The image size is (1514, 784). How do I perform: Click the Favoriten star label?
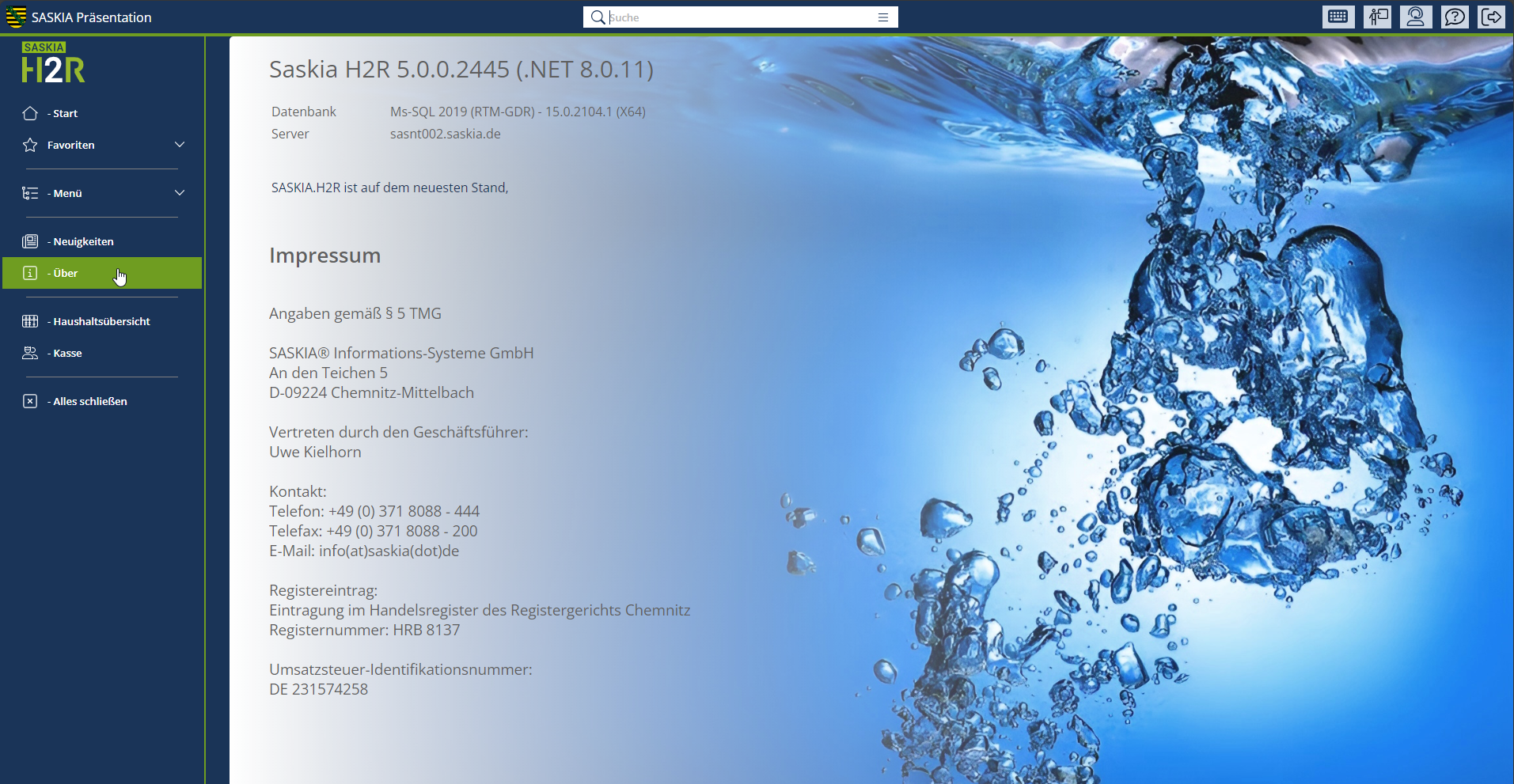(x=70, y=145)
